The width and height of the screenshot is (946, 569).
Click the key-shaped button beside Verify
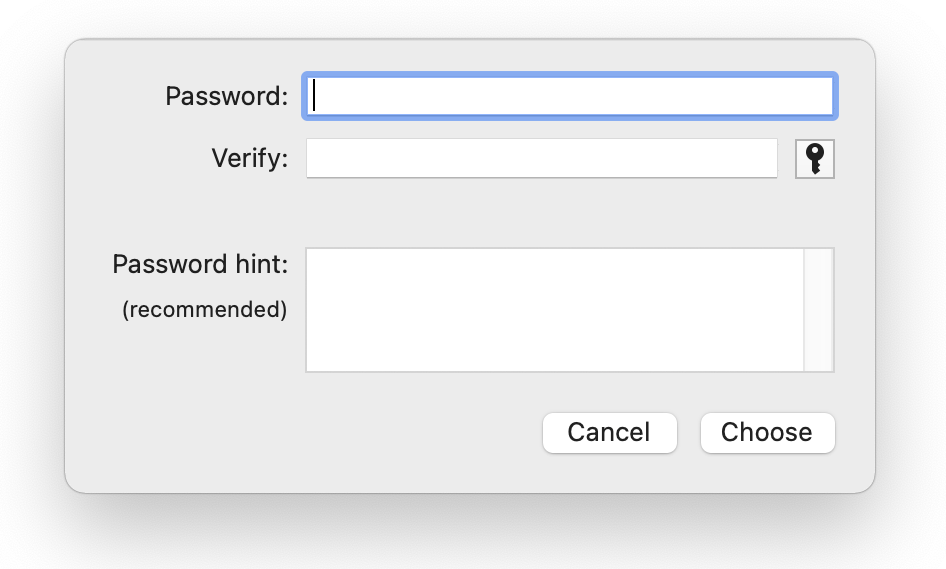815,159
